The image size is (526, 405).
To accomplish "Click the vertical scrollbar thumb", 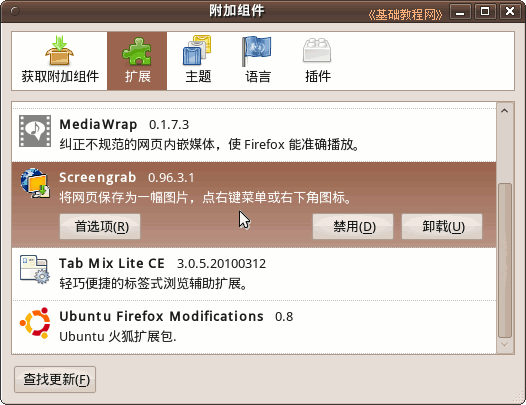I will click(x=505, y=260).
